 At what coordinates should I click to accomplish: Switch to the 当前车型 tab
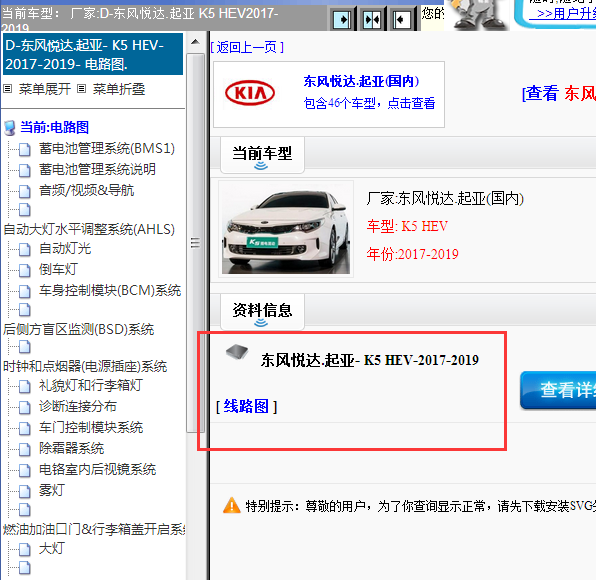click(262, 155)
